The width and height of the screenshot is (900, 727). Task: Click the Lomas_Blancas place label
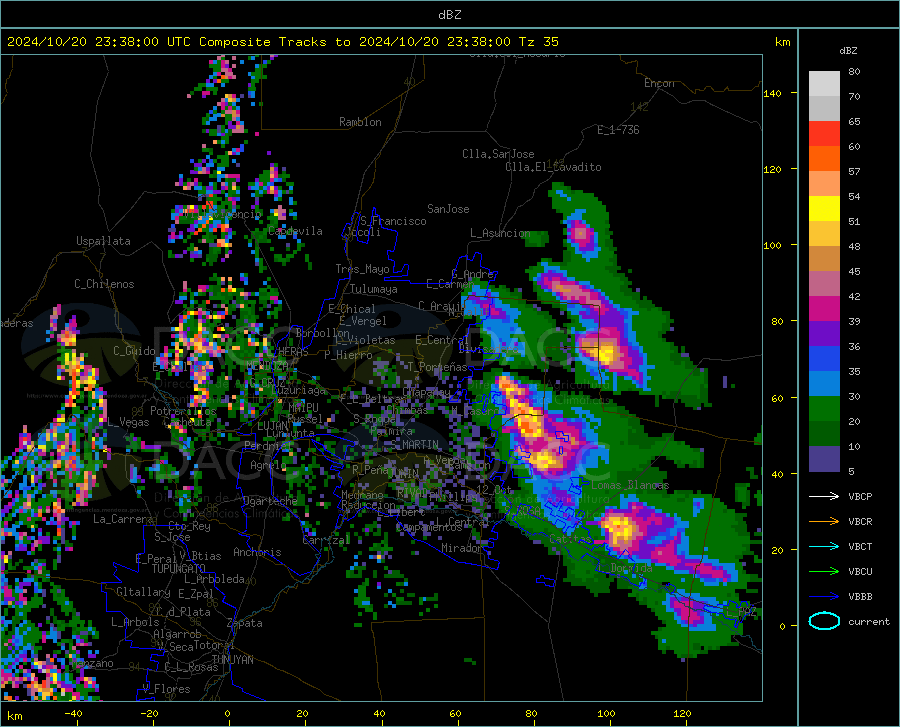click(630, 485)
